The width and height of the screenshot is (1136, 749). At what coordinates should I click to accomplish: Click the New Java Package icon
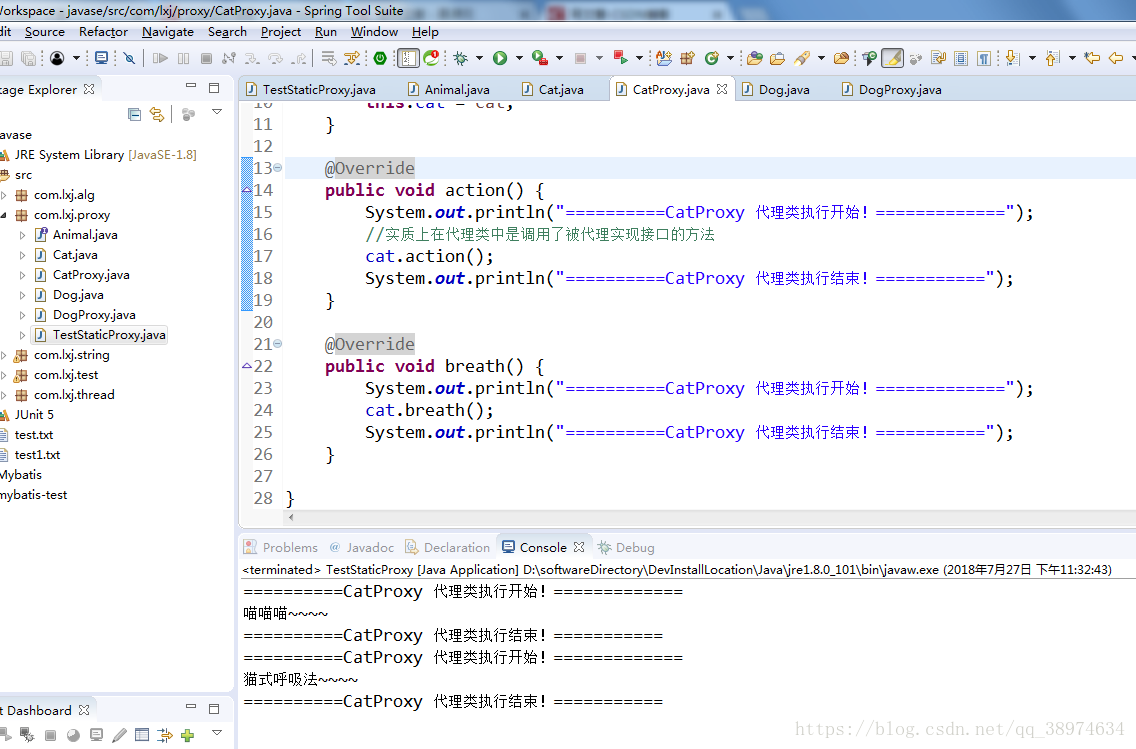click(x=687, y=58)
